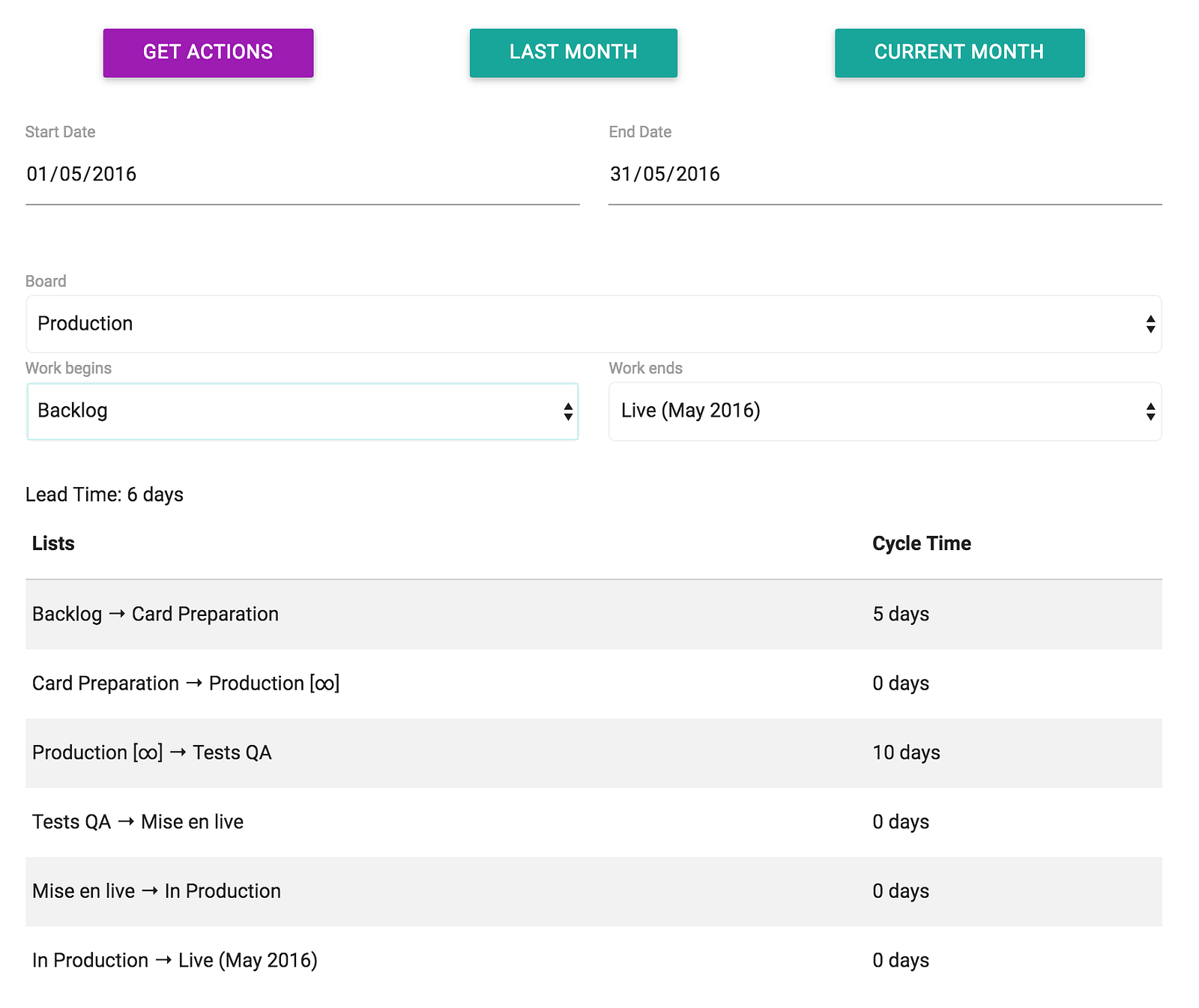The image size is (1199, 1008).
Task: Click the Lead Time: 6 days text
Action: [104, 495]
